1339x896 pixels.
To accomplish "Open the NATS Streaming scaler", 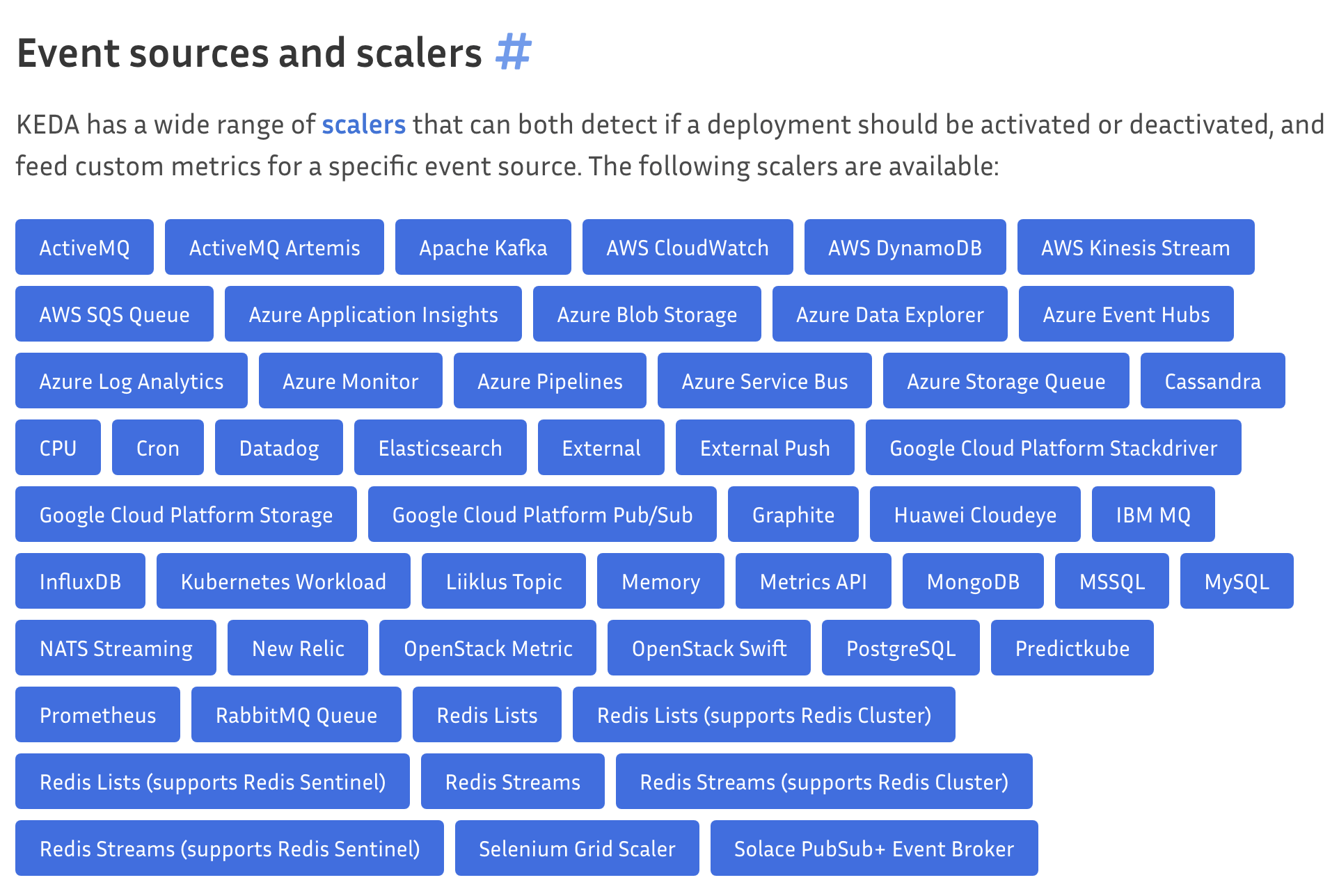I will click(x=116, y=648).
